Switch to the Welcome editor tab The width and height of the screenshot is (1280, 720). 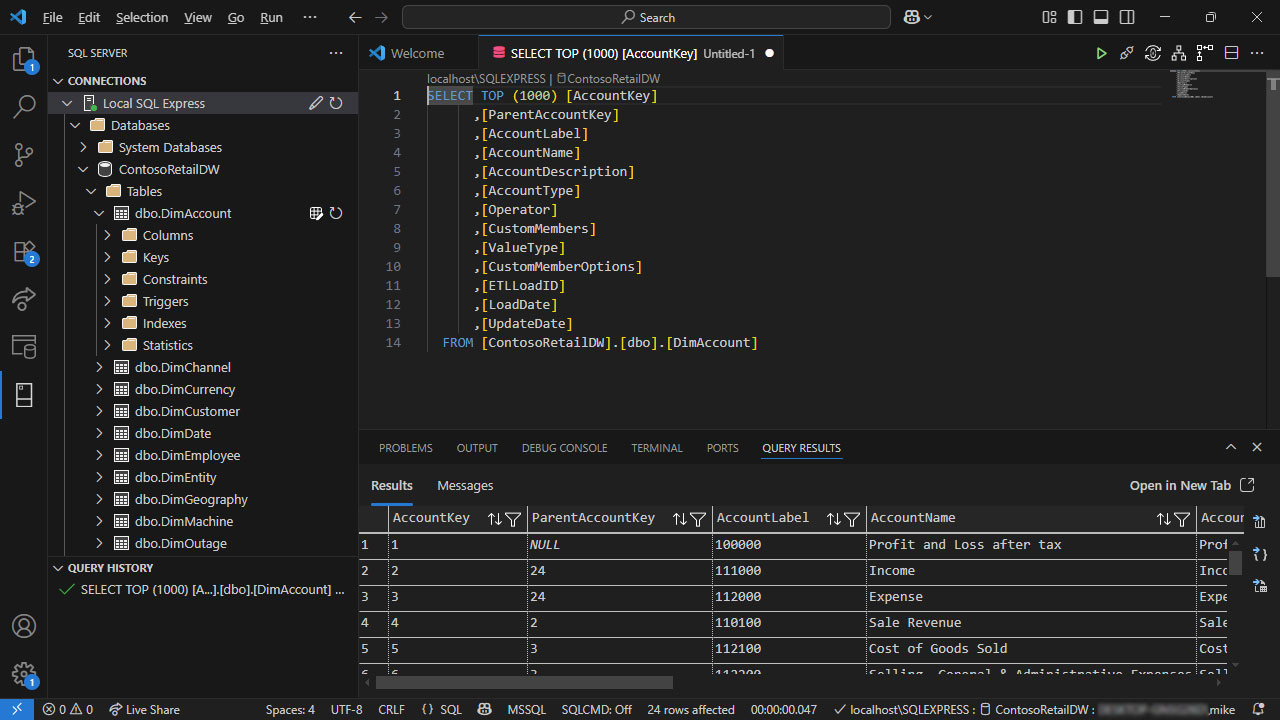coord(417,53)
